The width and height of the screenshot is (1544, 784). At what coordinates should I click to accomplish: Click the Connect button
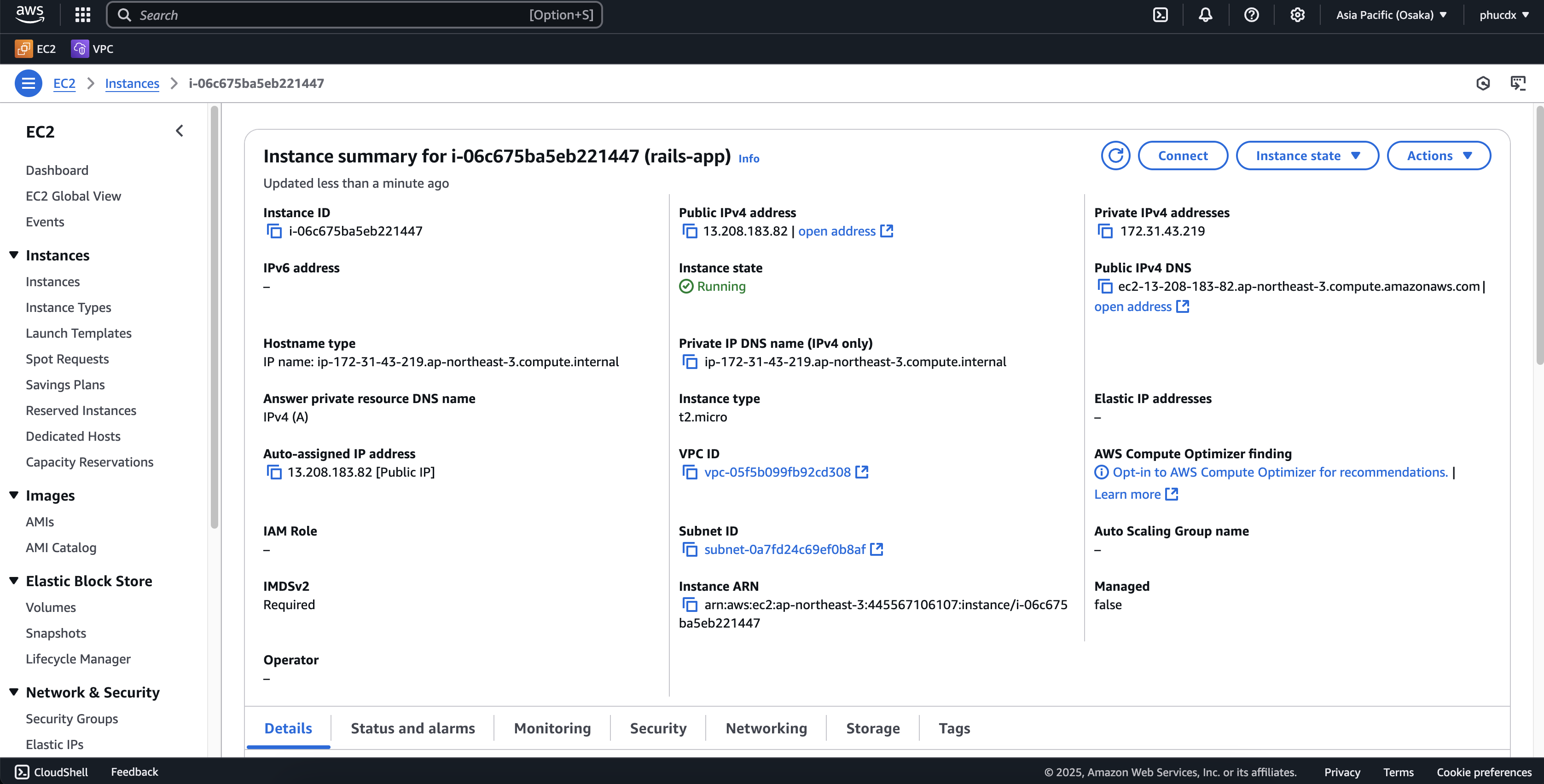point(1182,155)
